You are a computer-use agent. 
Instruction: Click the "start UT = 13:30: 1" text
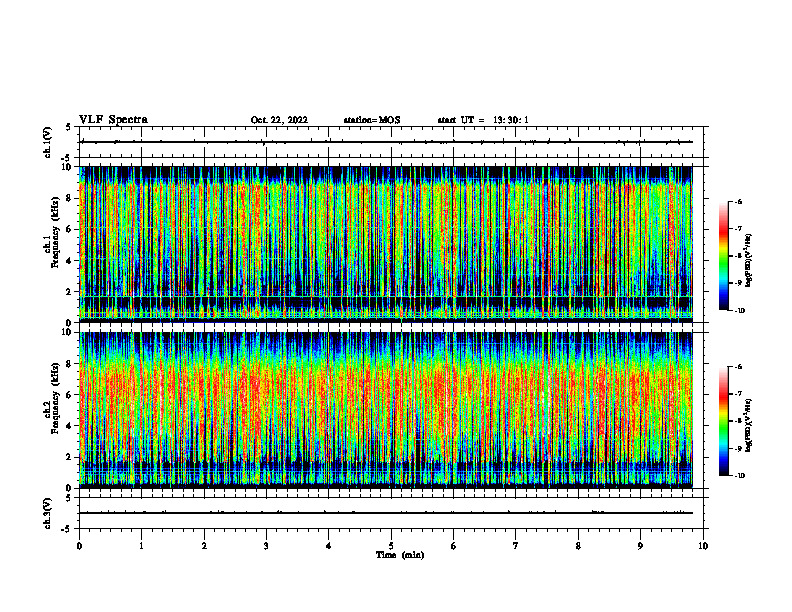(x=483, y=120)
